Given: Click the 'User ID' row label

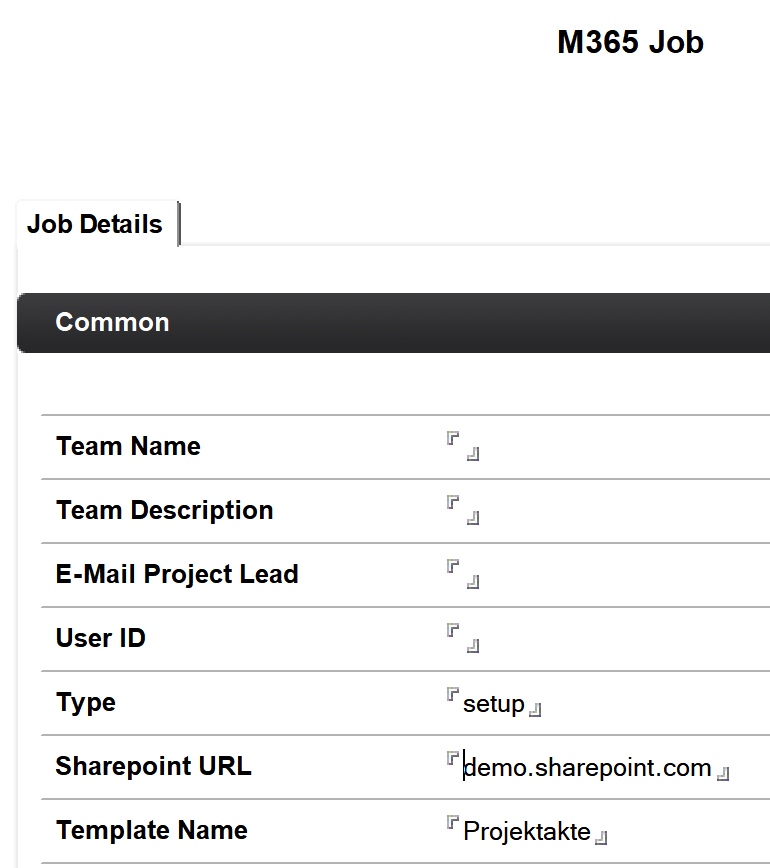Looking at the screenshot, I should [x=101, y=638].
